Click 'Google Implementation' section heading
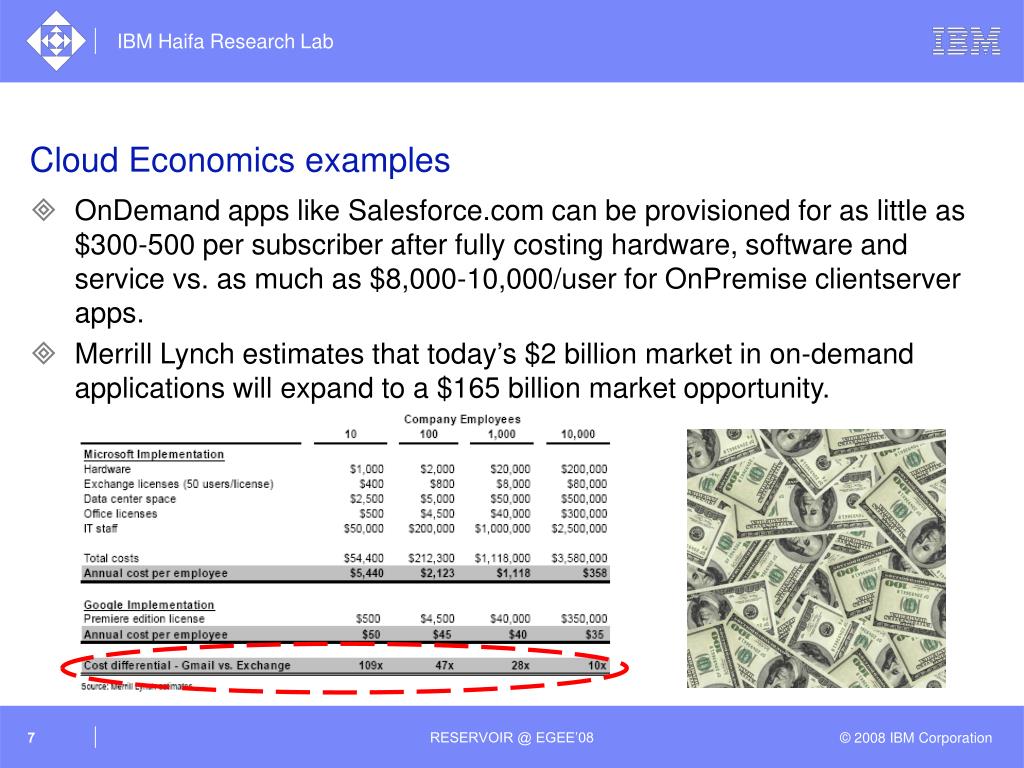Screen dimensions: 1024x768 tap(149, 605)
